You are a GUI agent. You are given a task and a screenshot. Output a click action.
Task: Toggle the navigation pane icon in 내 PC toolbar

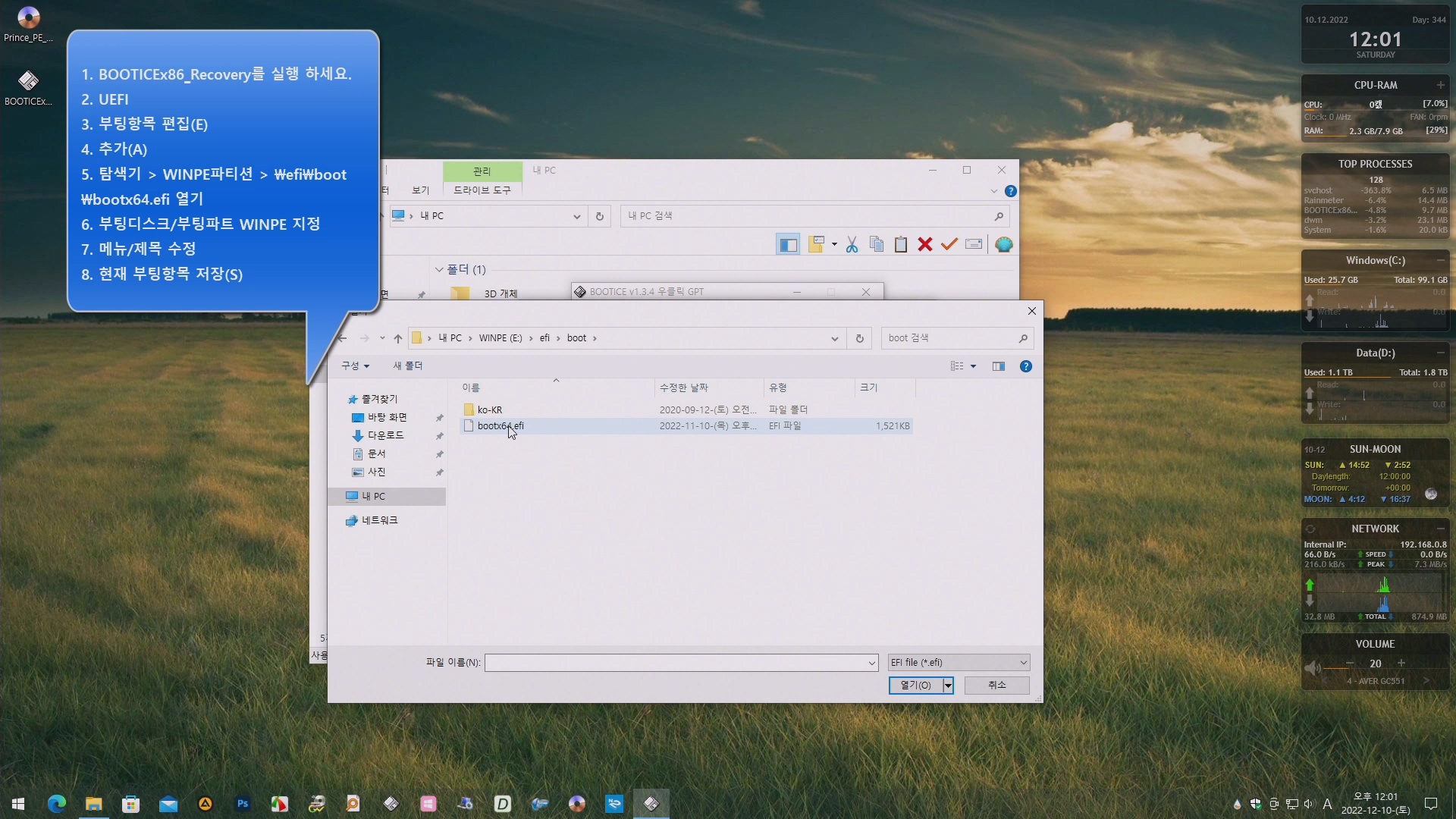click(x=788, y=244)
